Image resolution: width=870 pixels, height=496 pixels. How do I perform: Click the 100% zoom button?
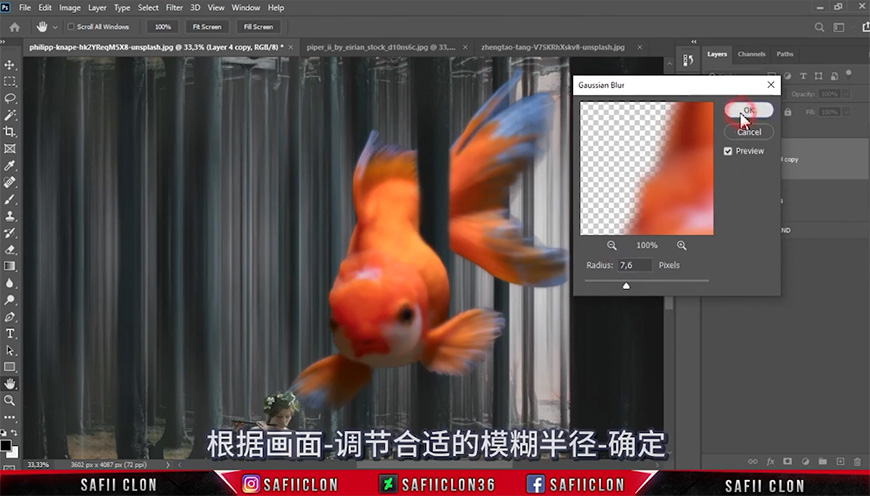163,27
